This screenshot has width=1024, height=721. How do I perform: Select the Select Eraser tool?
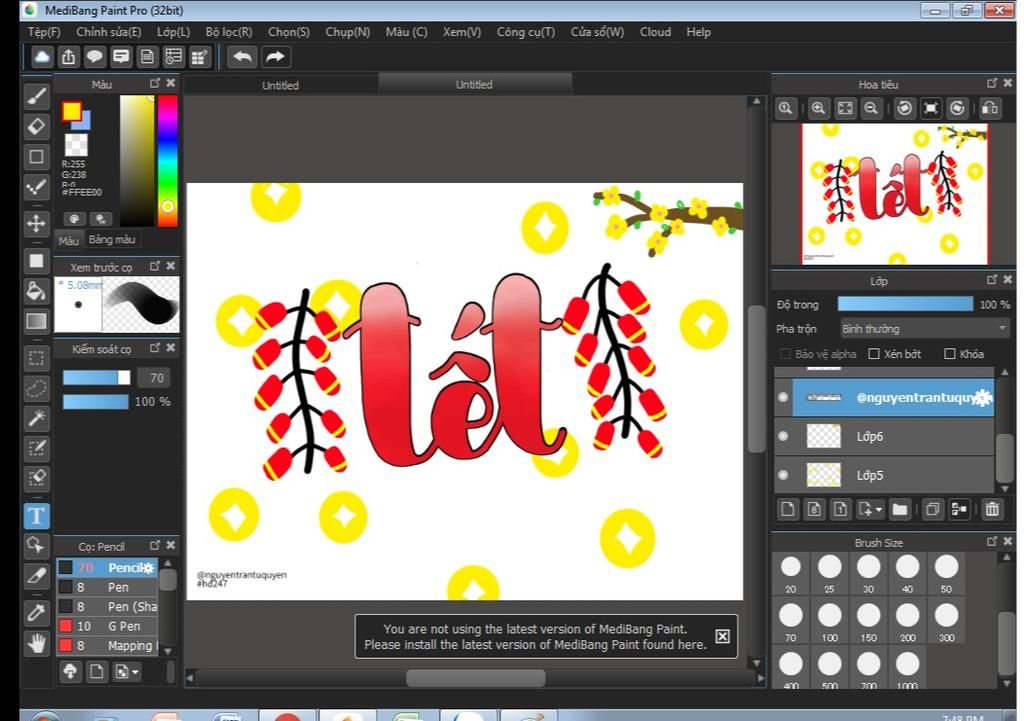[37, 478]
